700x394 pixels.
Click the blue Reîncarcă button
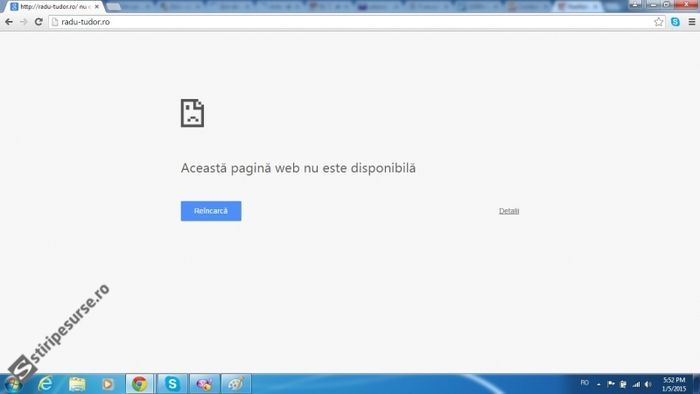point(211,211)
